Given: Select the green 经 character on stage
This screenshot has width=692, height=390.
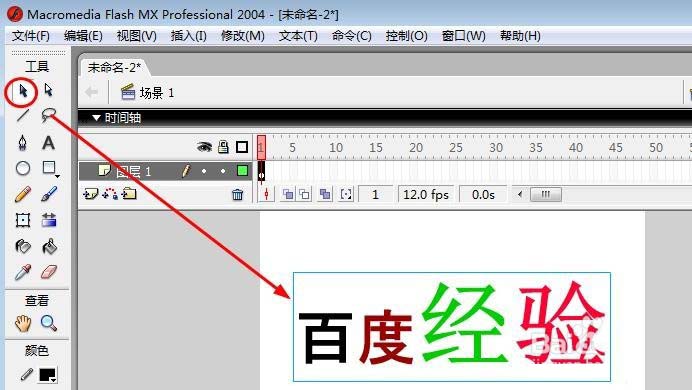Looking at the screenshot, I should (464, 323).
